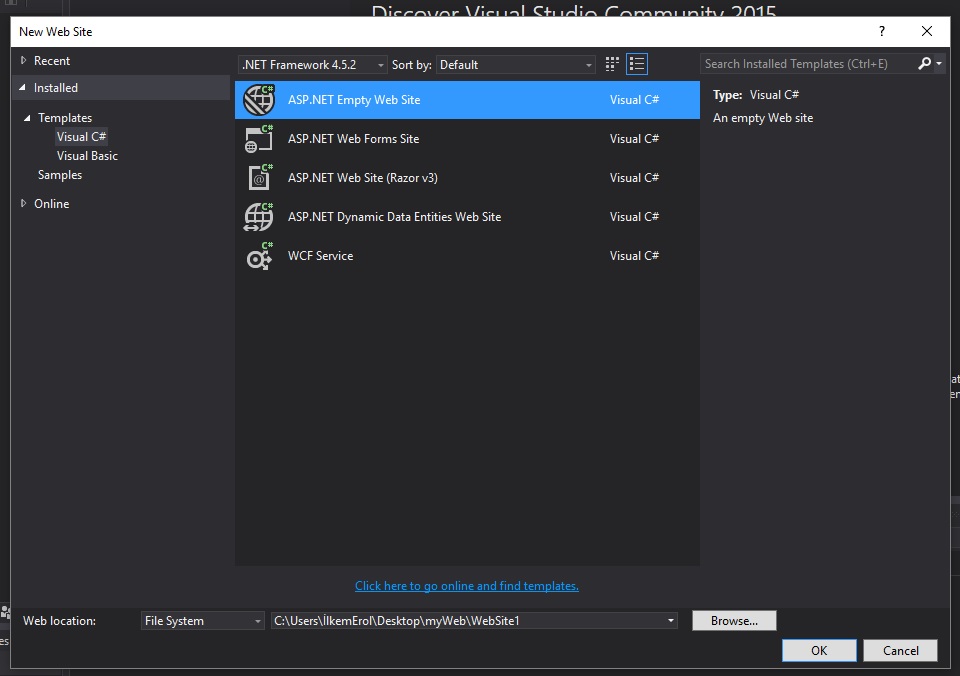Select Visual C# in templates tree
The image size is (960, 676).
pyautogui.click(x=81, y=137)
